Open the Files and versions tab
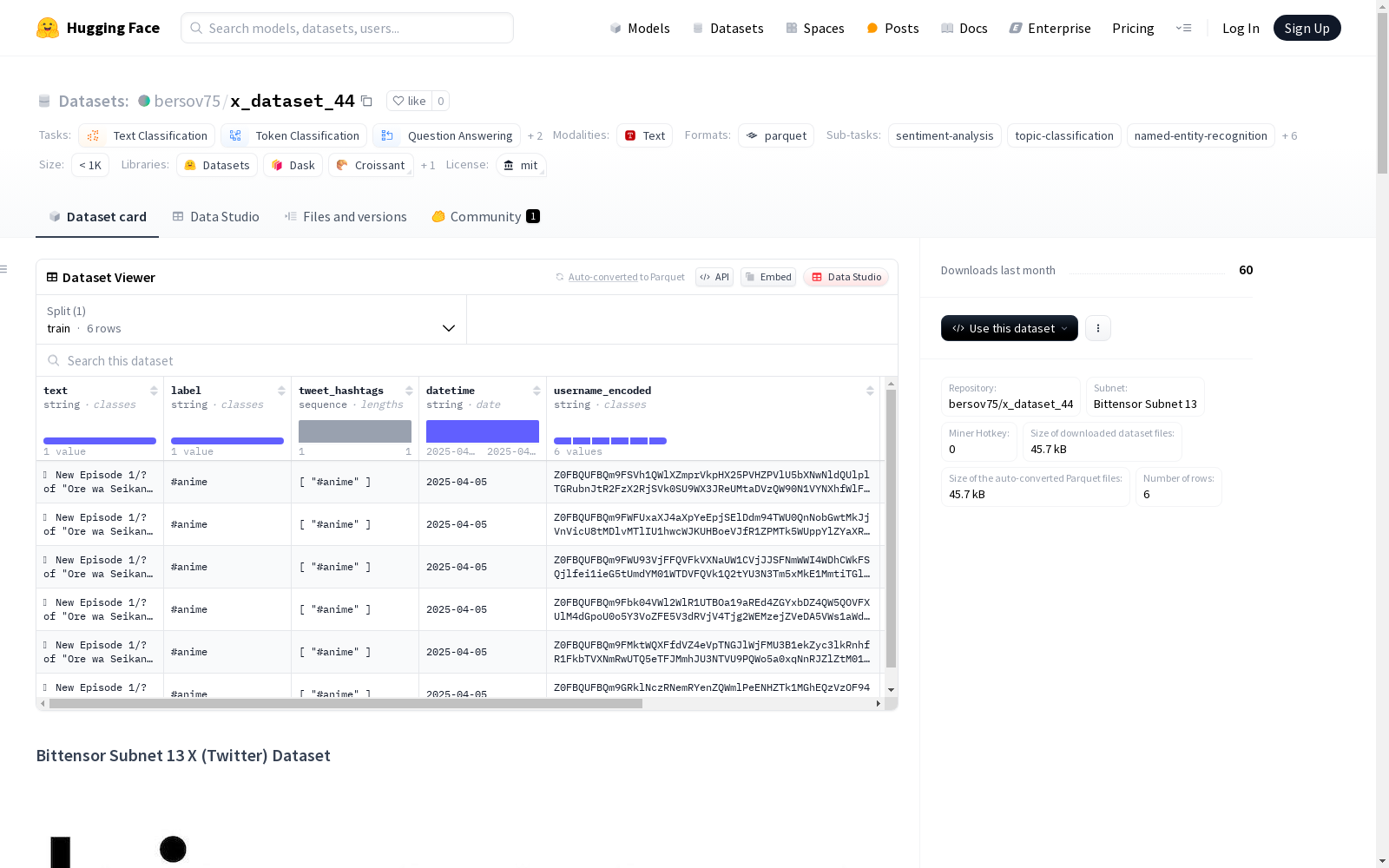 pos(346,217)
